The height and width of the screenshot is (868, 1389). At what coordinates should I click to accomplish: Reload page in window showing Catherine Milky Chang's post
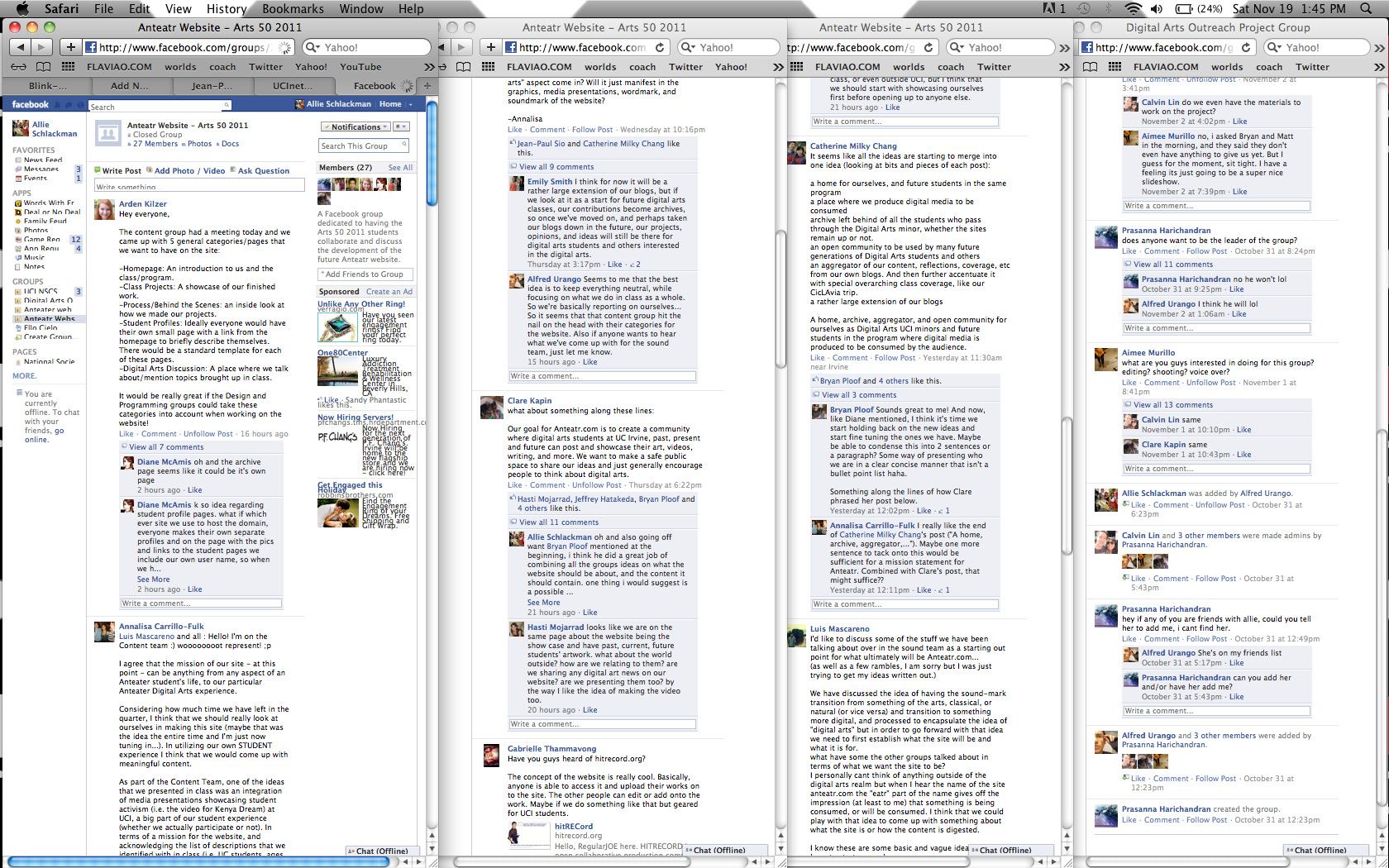(928, 47)
